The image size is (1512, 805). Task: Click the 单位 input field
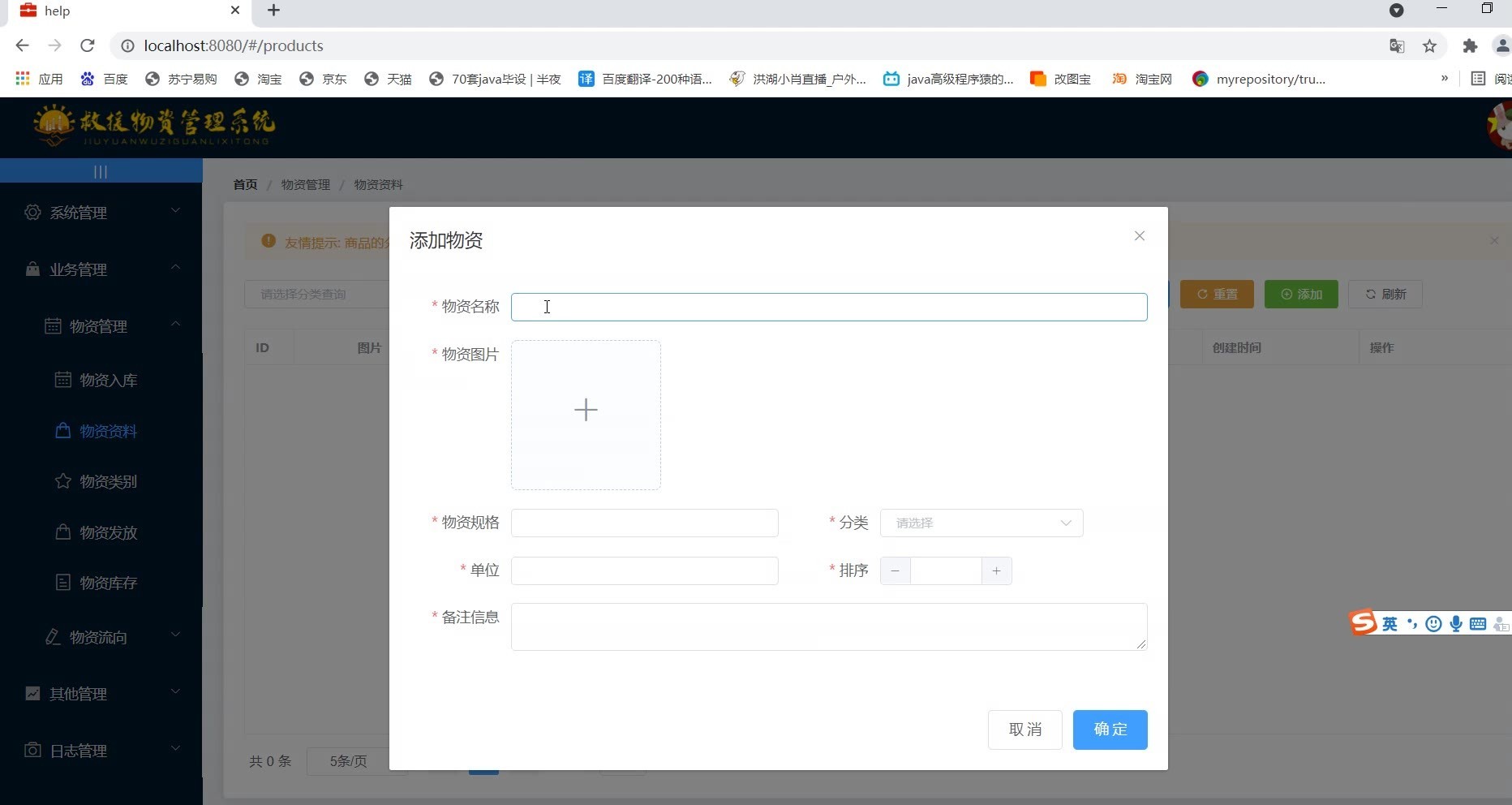click(645, 570)
